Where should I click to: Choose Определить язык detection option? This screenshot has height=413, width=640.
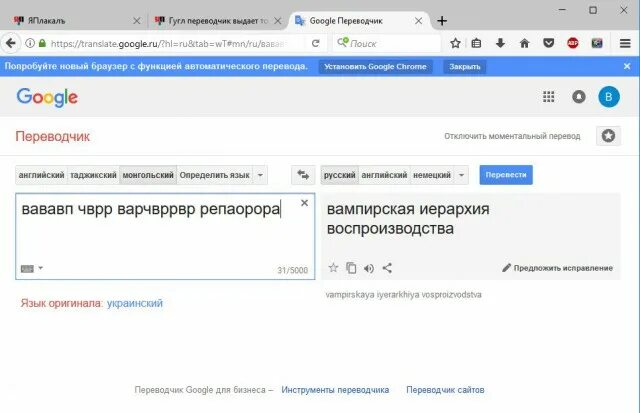point(214,175)
